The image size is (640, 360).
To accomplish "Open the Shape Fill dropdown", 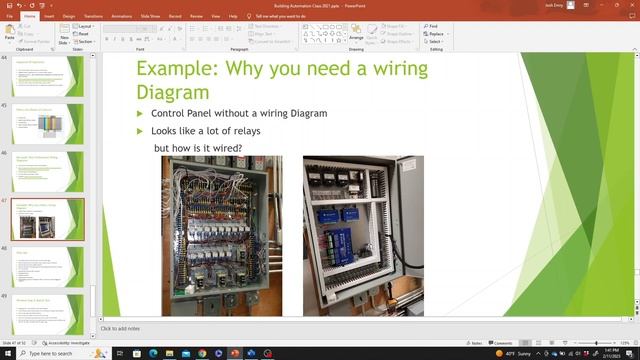I will click(393, 26).
